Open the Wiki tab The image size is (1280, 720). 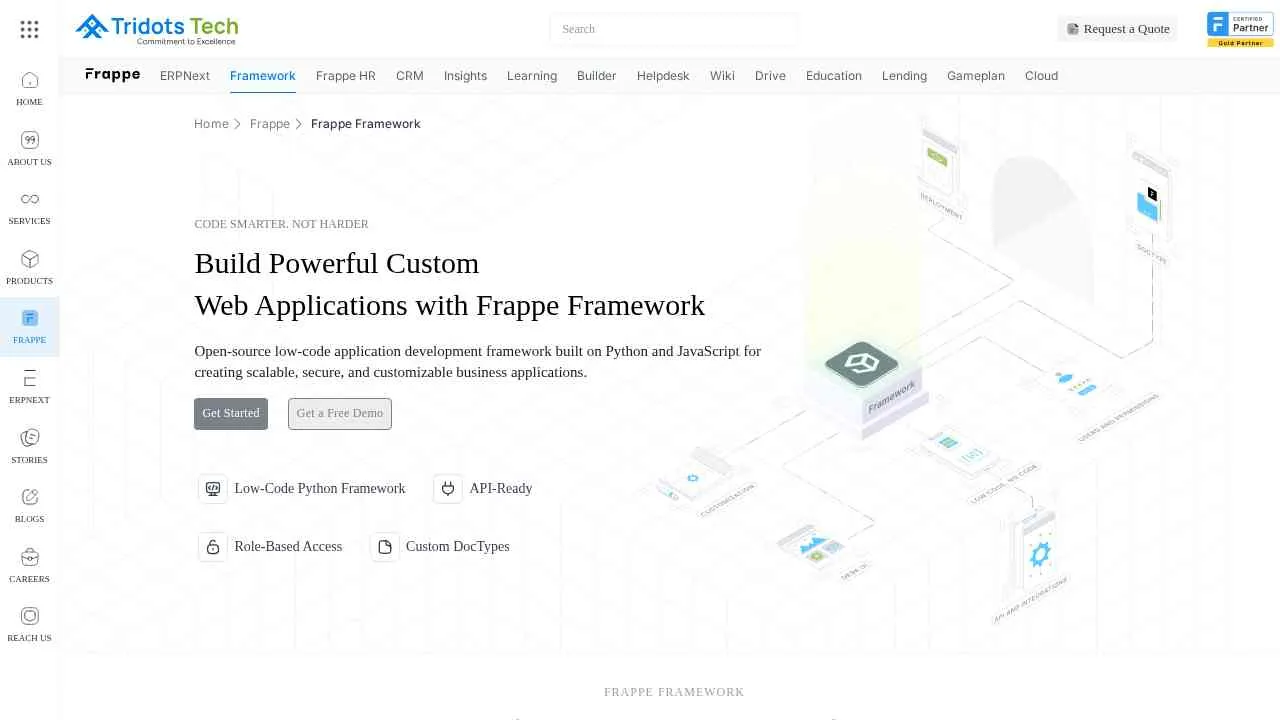(722, 76)
